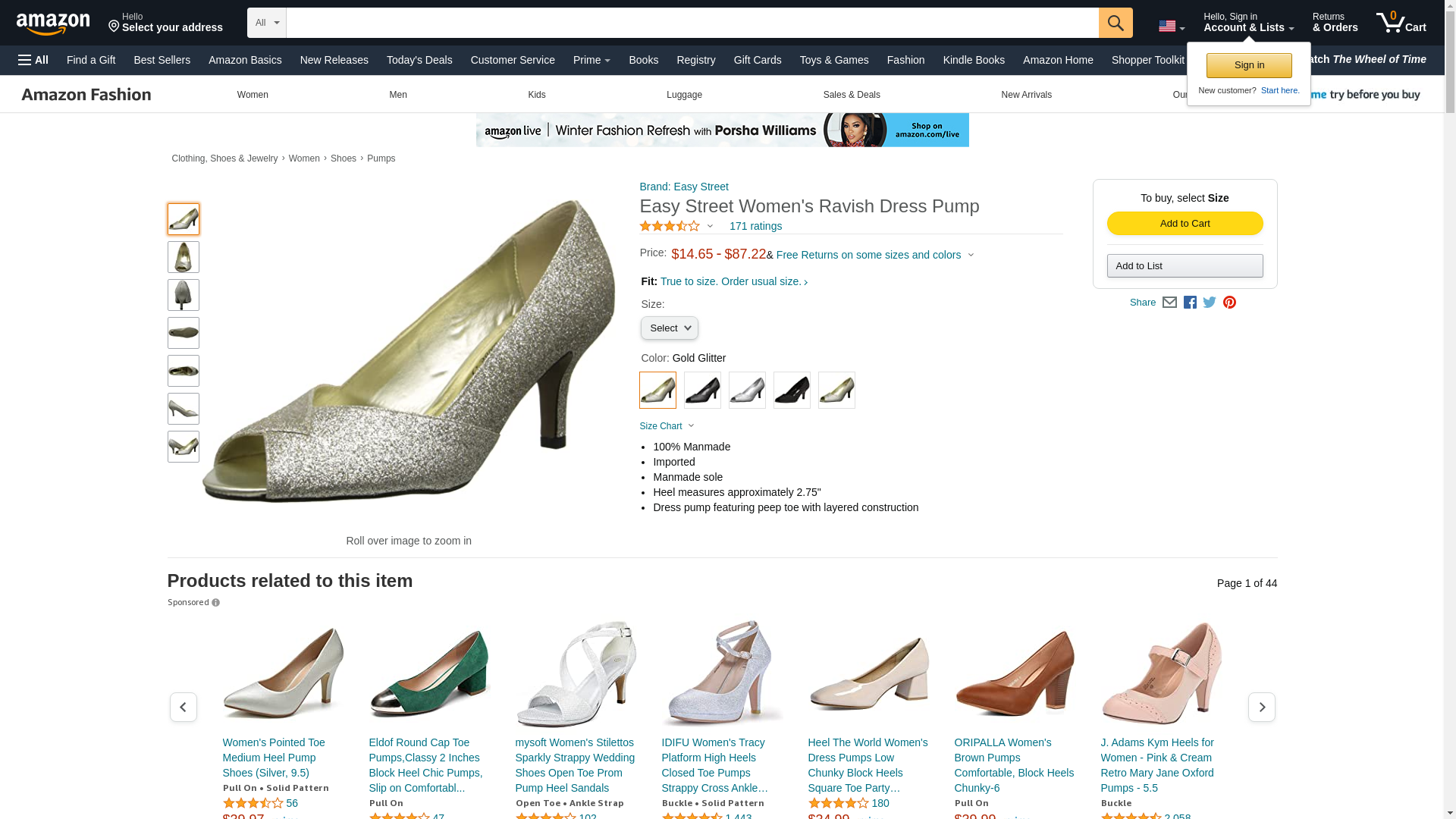Click the Add to Cart button
Screen dimensions: 1456x819
[1185, 223]
